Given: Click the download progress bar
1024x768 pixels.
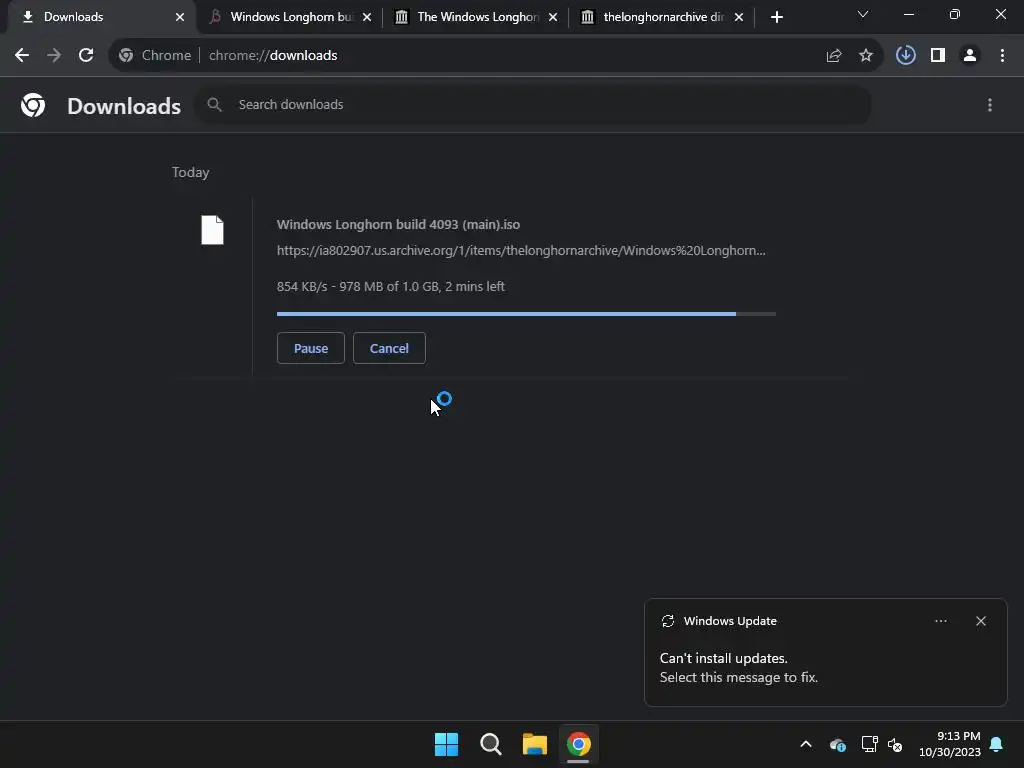Looking at the screenshot, I should [x=526, y=314].
